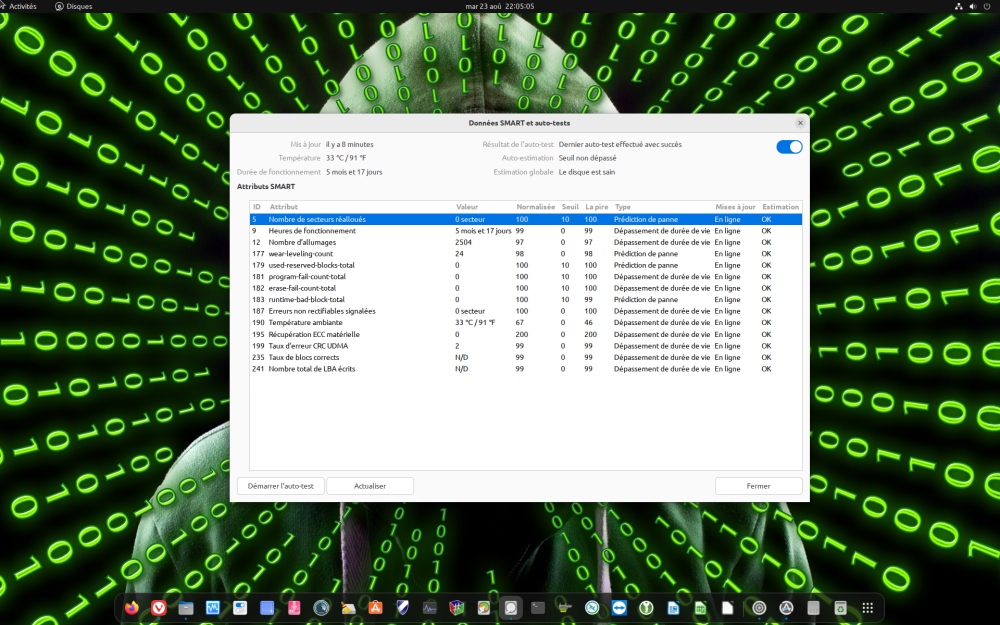This screenshot has width=1000, height=625.
Task: Open the Terminal from the dock
Action: [x=538, y=607]
